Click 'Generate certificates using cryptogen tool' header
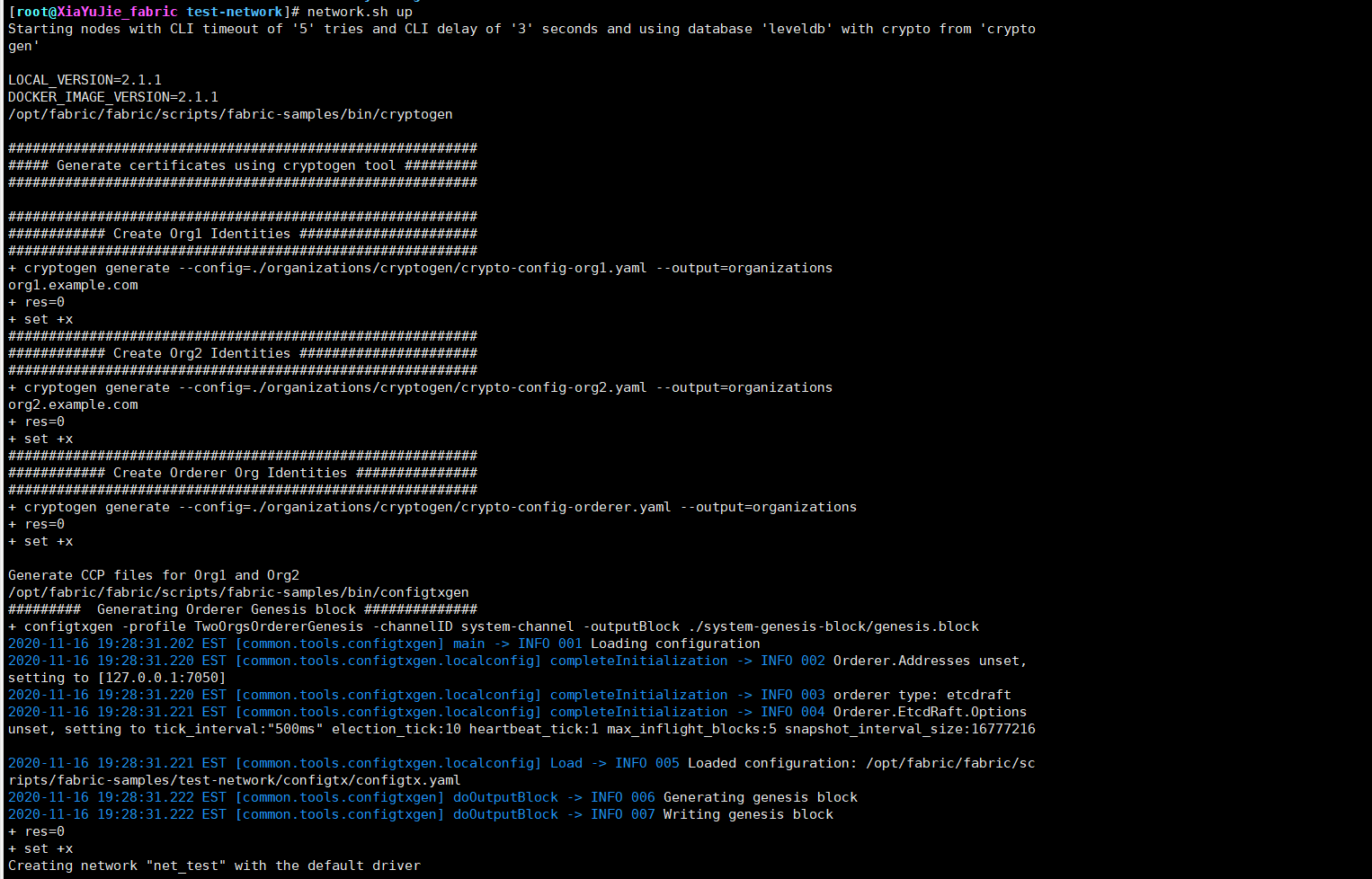The image size is (1372, 879). [226, 165]
